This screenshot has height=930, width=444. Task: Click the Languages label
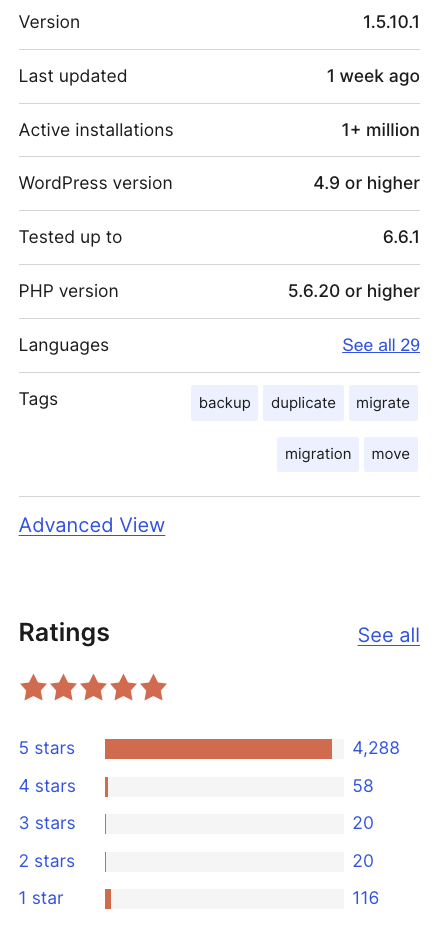(x=64, y=345)
